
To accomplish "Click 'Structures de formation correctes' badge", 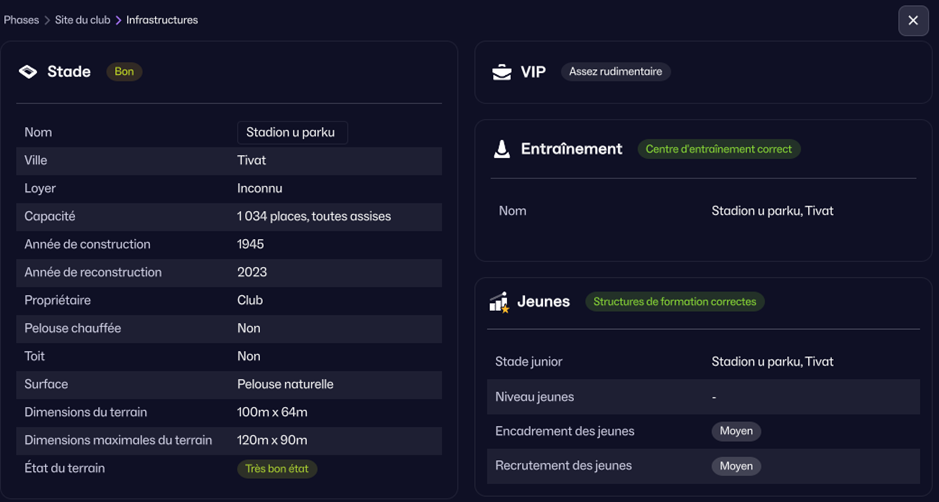I will (674, 302).
